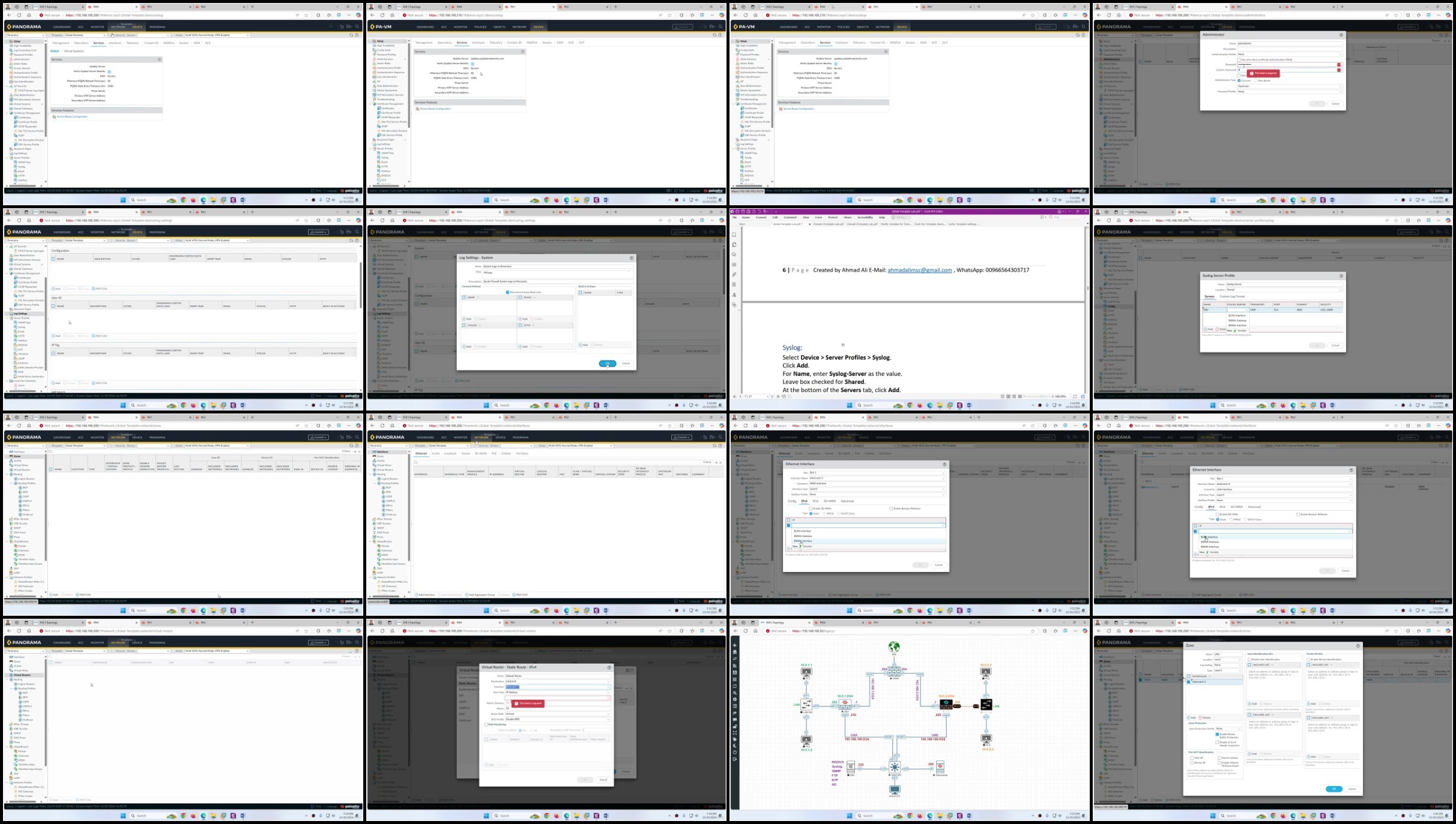Image resolution: width=1456 pixels, height=824 pixels.
Task: Click the help icon in the Zone dialog
Action: pos(1358,646)
